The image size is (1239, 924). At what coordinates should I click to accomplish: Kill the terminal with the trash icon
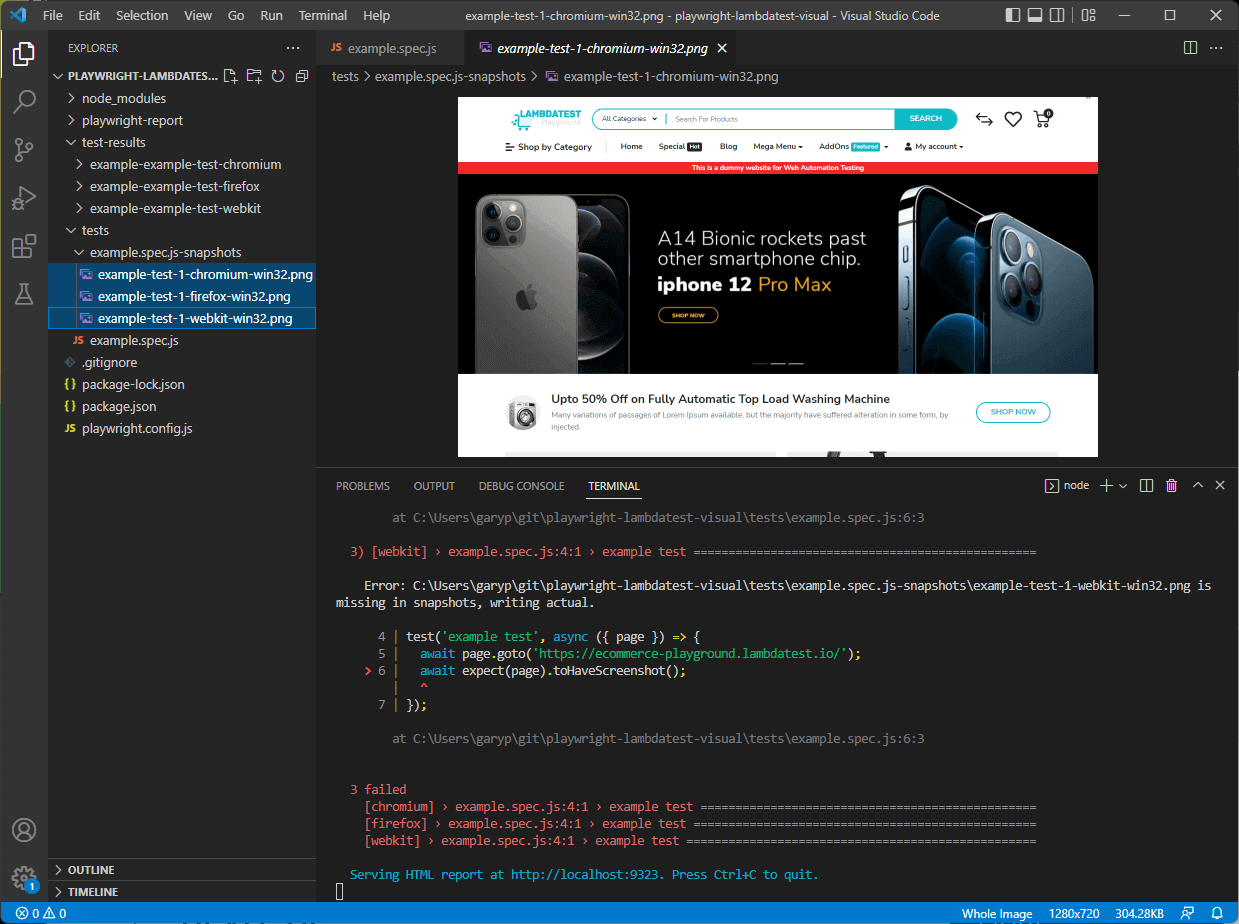1171,485
